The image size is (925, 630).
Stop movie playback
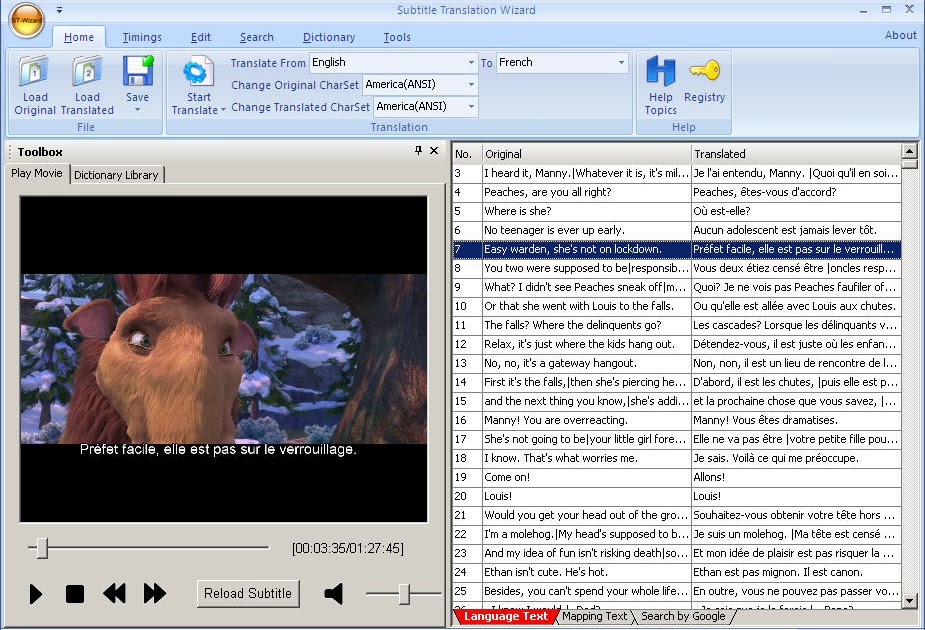tap(75, 593)
